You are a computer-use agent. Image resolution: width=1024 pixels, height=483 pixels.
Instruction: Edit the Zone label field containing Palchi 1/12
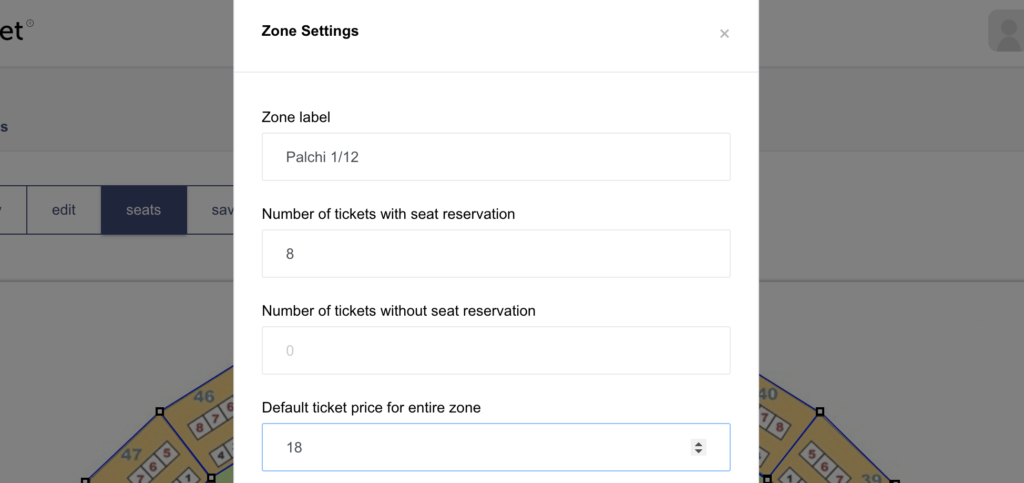point(496,157)
